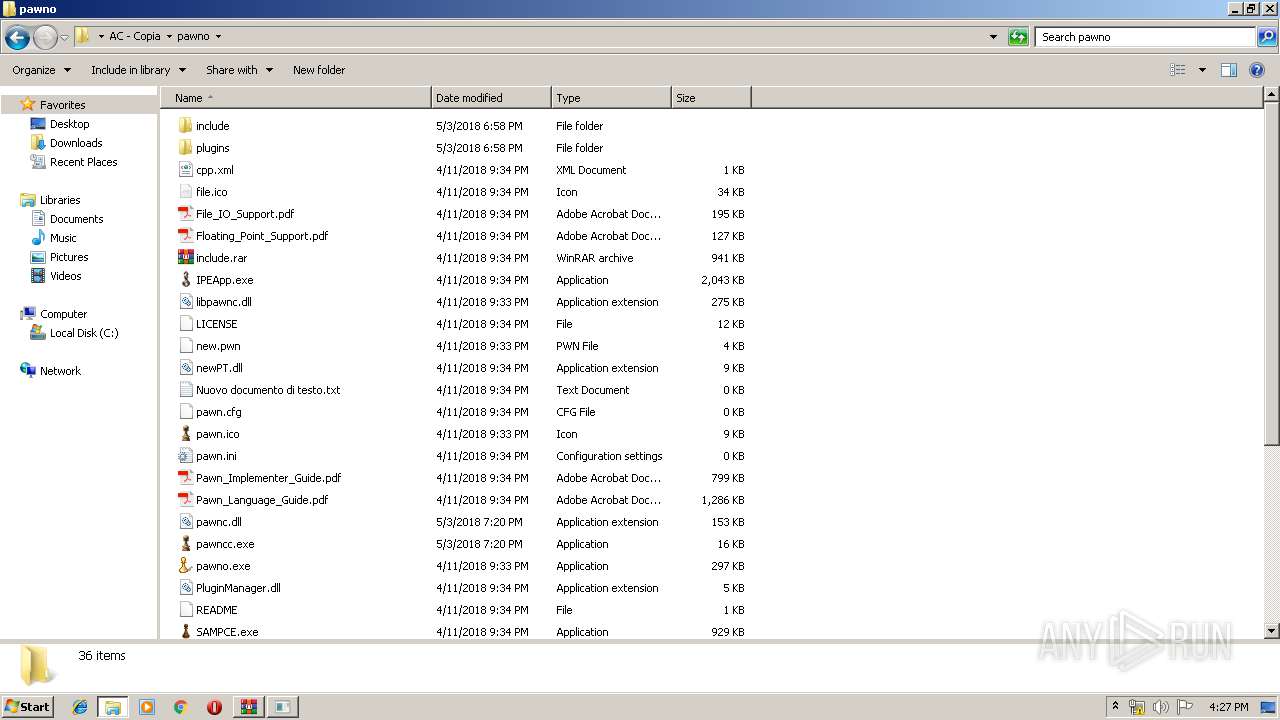Select the README file
The image size is (1280, 720).
point(217,610)
